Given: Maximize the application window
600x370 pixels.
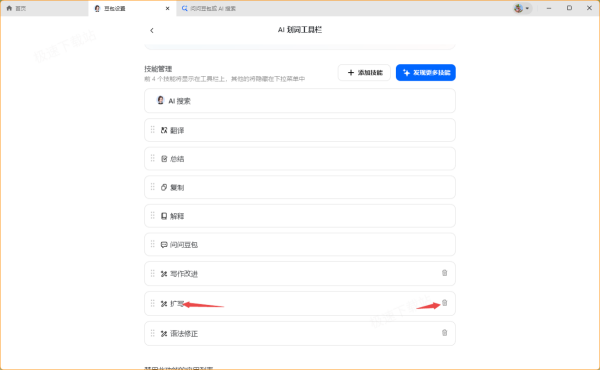Looking at the screenshot, I should coord(569,8).
